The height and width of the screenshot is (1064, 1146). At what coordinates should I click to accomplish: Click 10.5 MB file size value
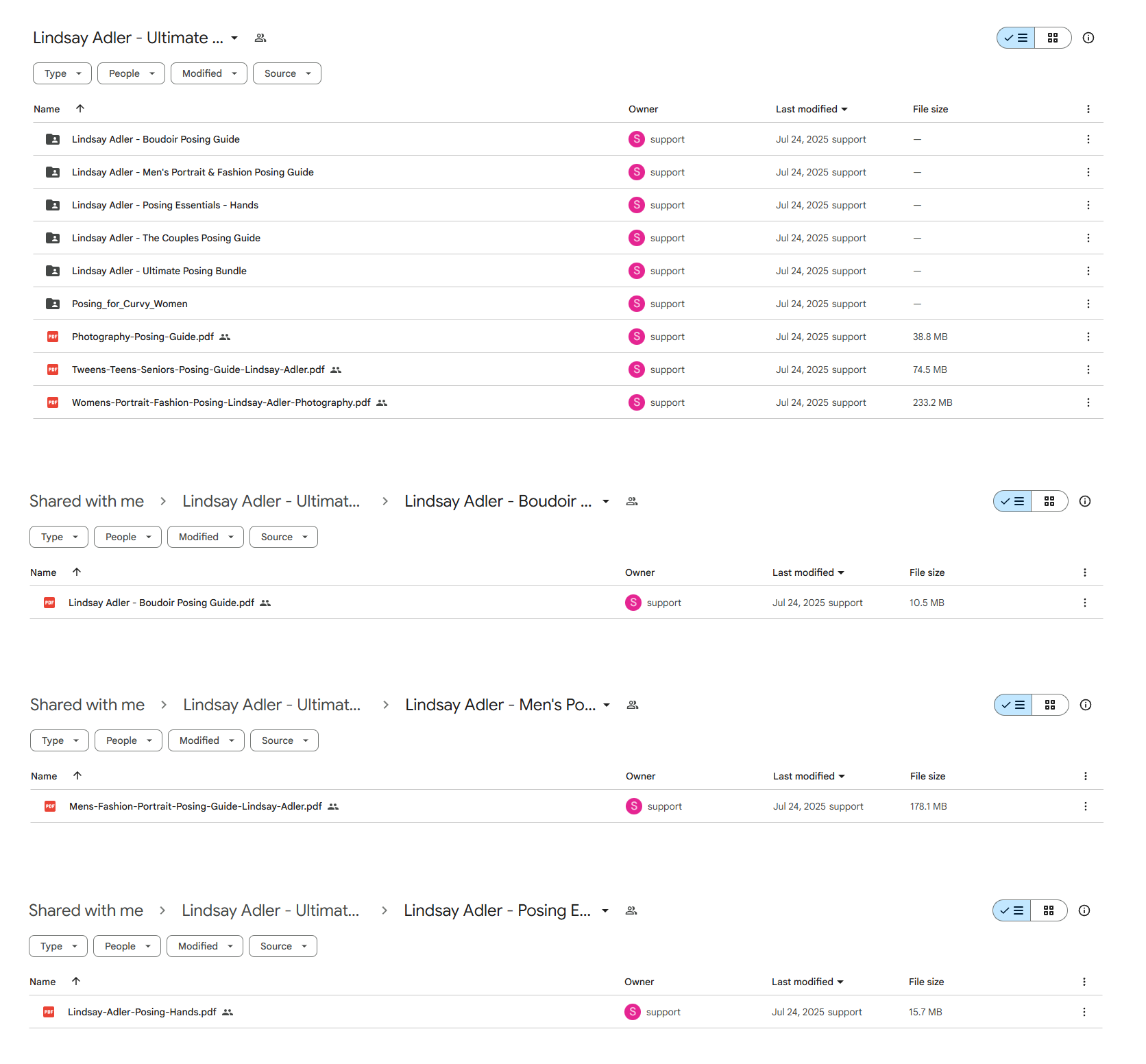927,603
